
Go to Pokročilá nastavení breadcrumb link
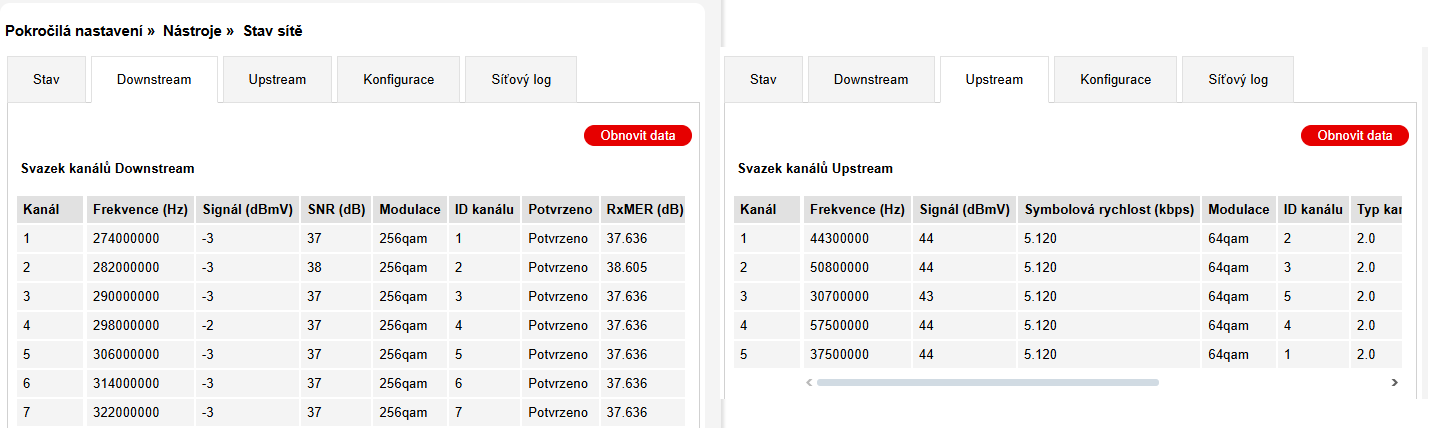click(76, 31)
